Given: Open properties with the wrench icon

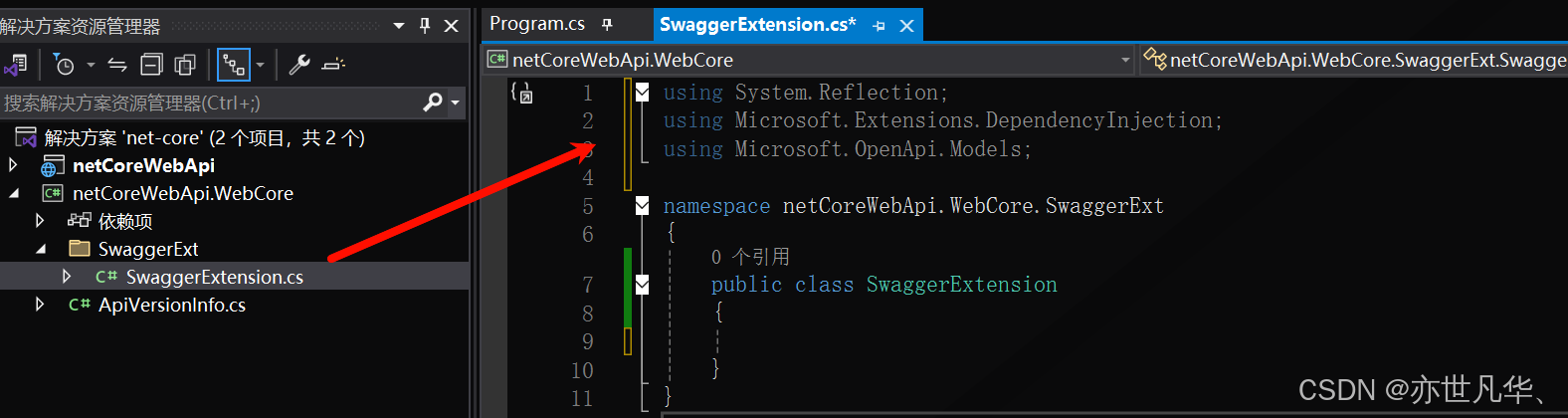Looking at the screenshot, I should click(x=298, y=65).
